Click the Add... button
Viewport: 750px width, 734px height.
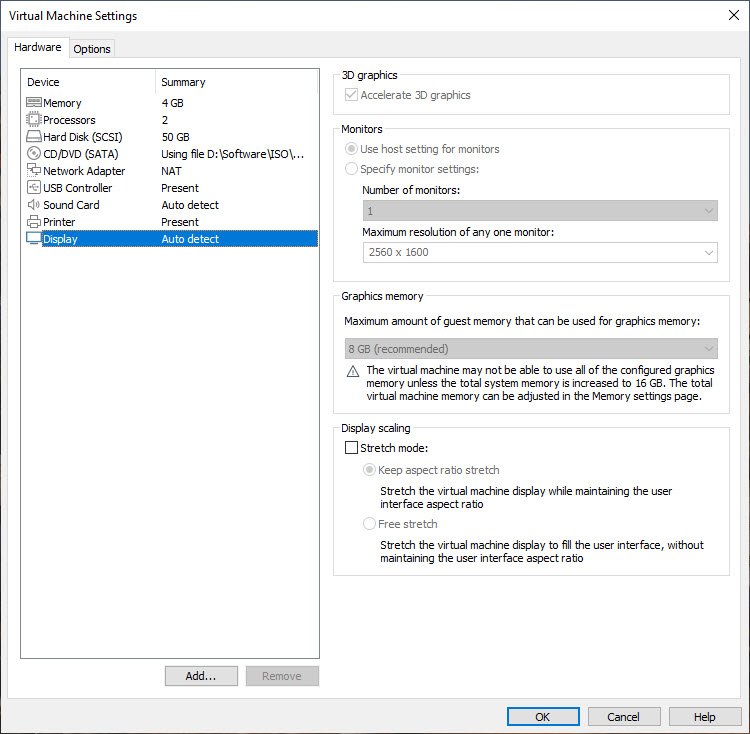click(x=201, y=676)
